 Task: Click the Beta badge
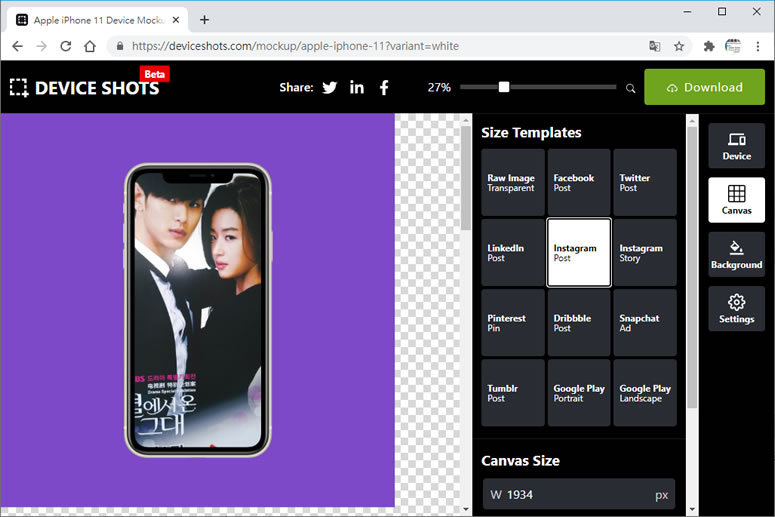[x=155, y=74]
